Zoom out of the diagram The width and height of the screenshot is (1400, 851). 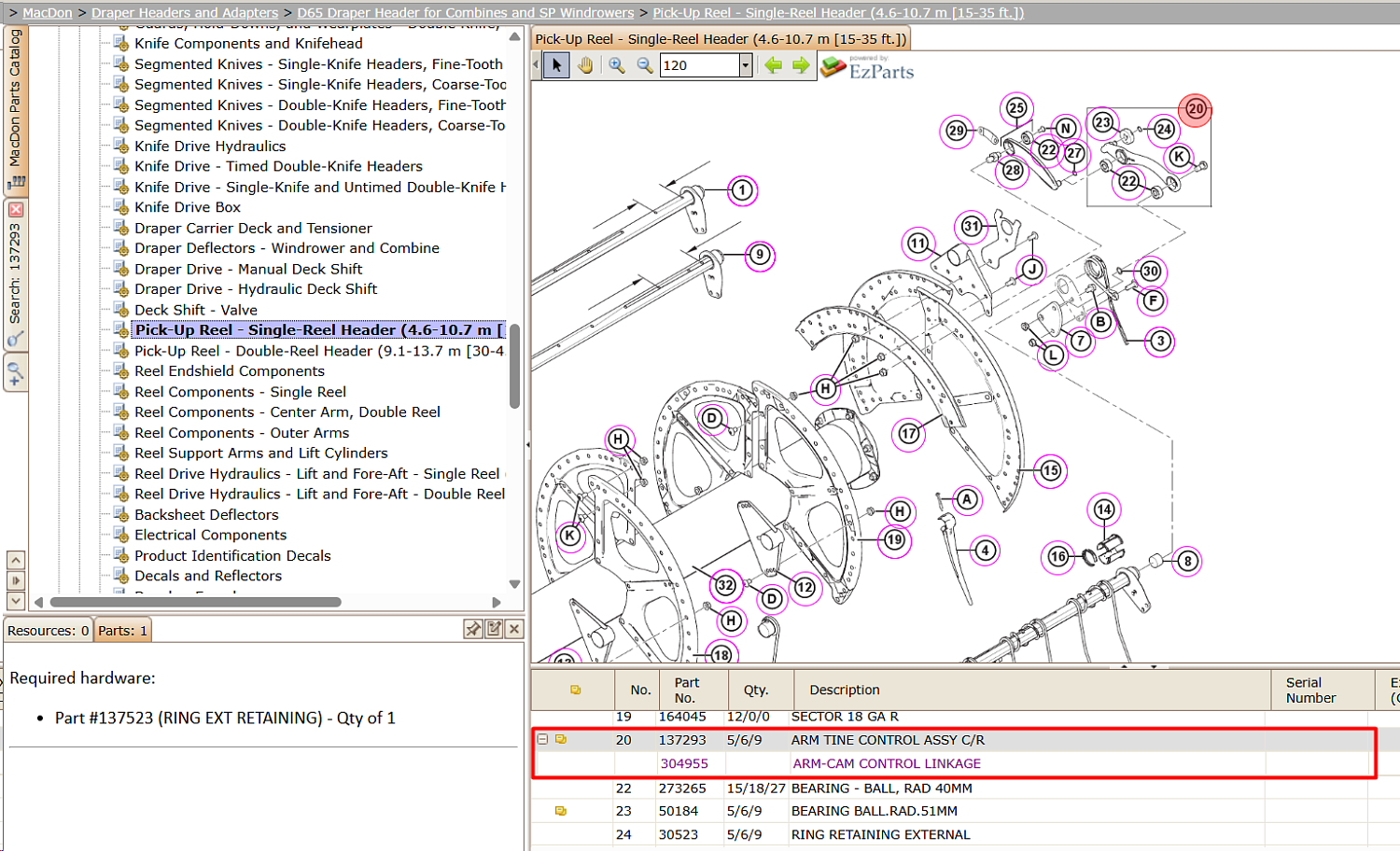click(645, 65)
